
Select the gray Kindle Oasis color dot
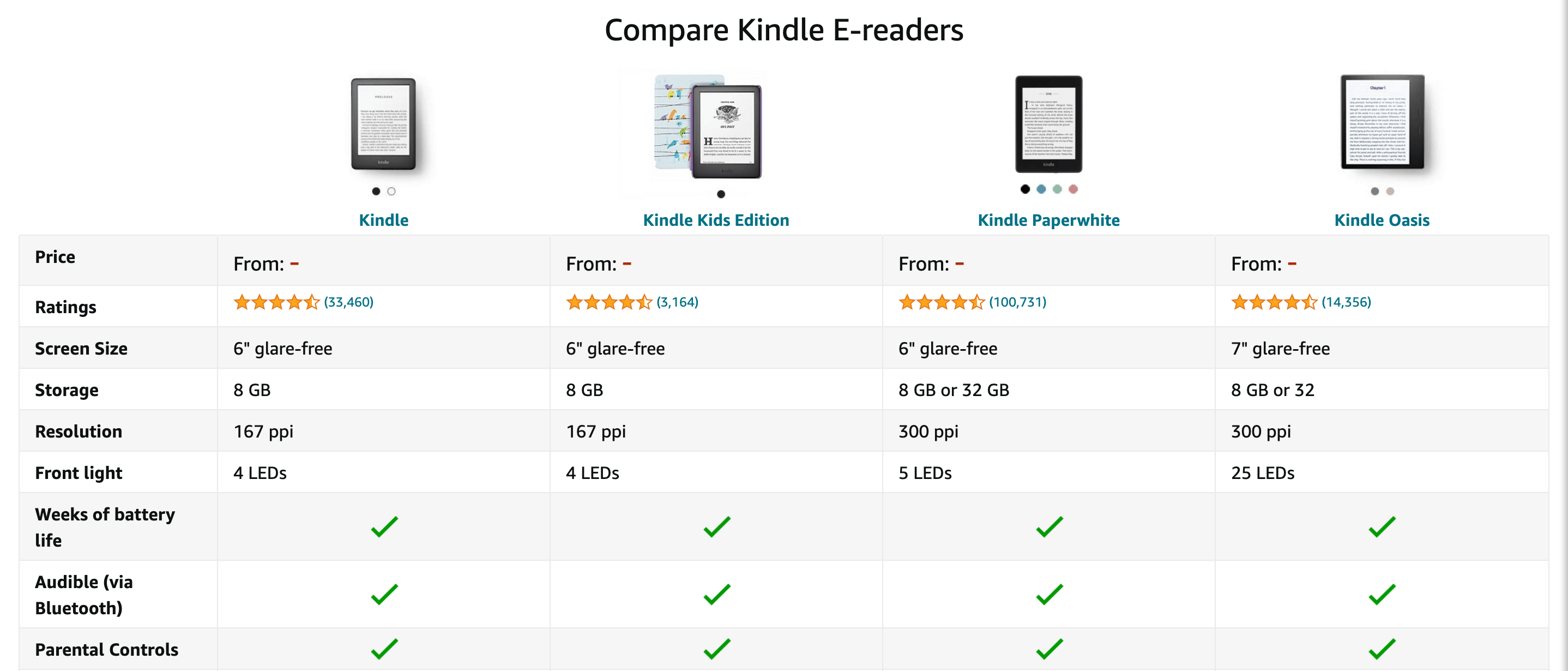click(x=1374, y=191)
